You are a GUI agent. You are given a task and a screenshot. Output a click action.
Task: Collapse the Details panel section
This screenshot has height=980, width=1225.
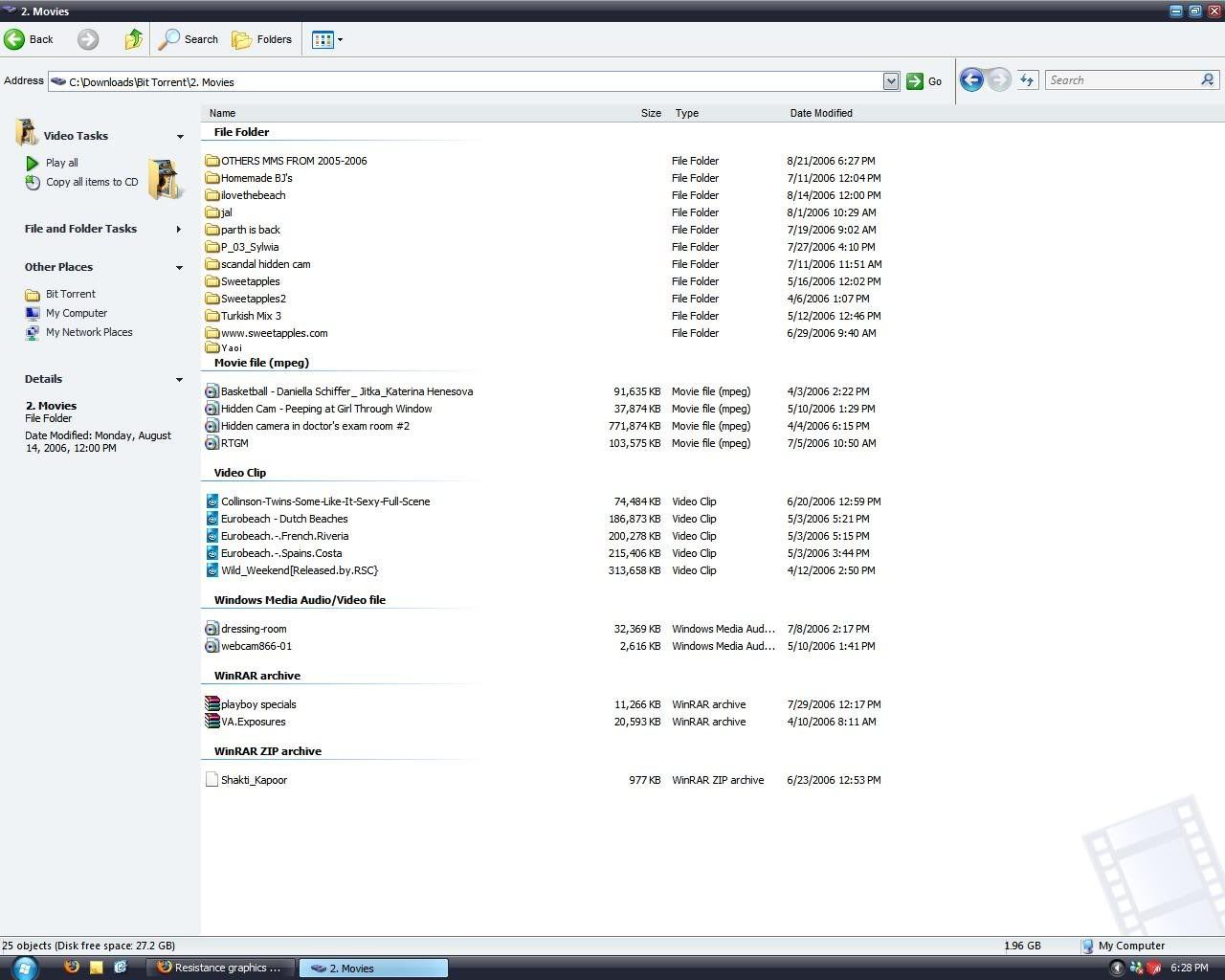179,380
